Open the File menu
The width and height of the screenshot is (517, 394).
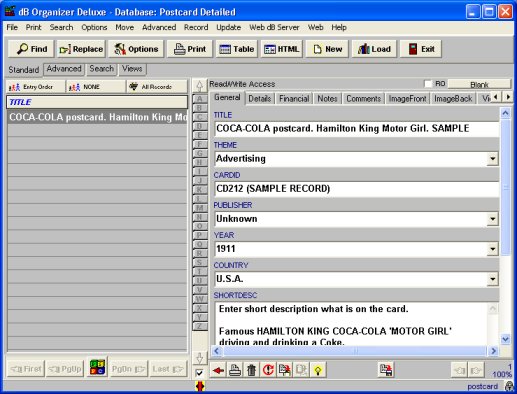12,27
